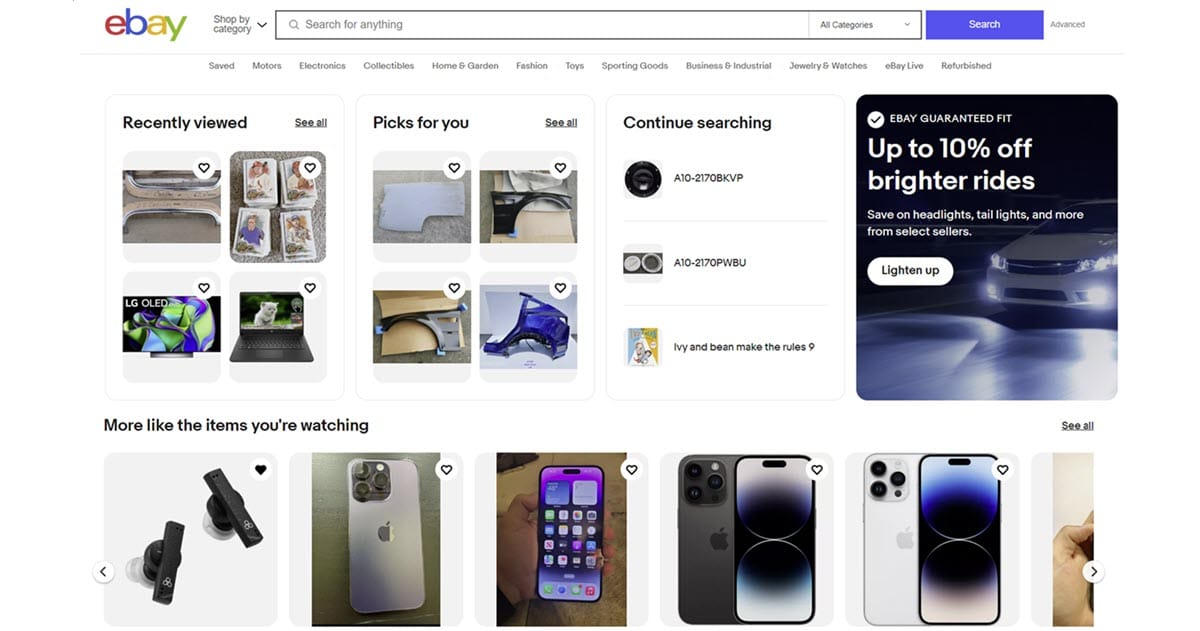Open A10-2170BKVP recent search
1200x631 pixels.
708,178
